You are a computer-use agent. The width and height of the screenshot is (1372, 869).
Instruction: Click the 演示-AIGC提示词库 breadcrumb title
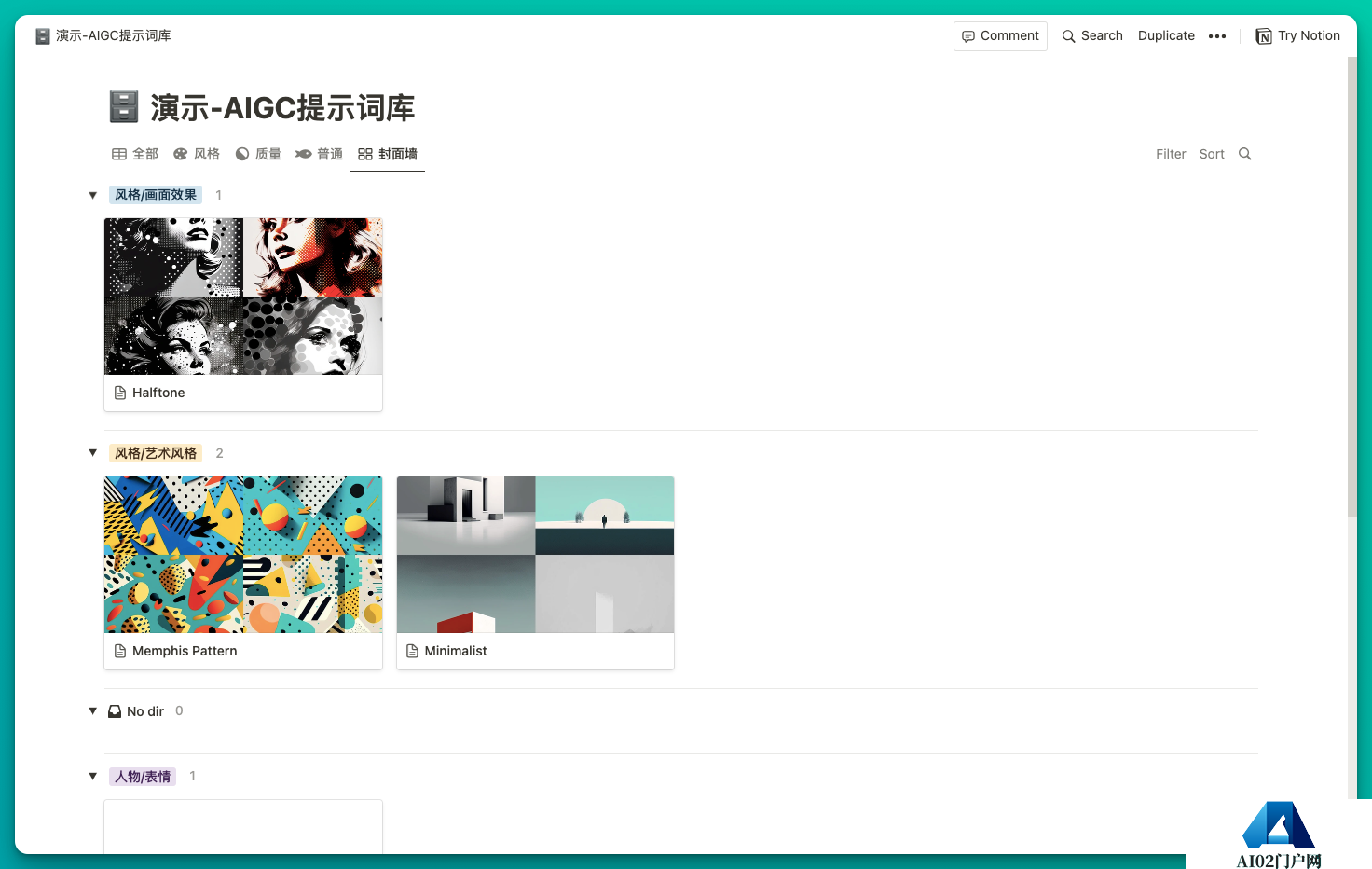(x=114, y=36)
